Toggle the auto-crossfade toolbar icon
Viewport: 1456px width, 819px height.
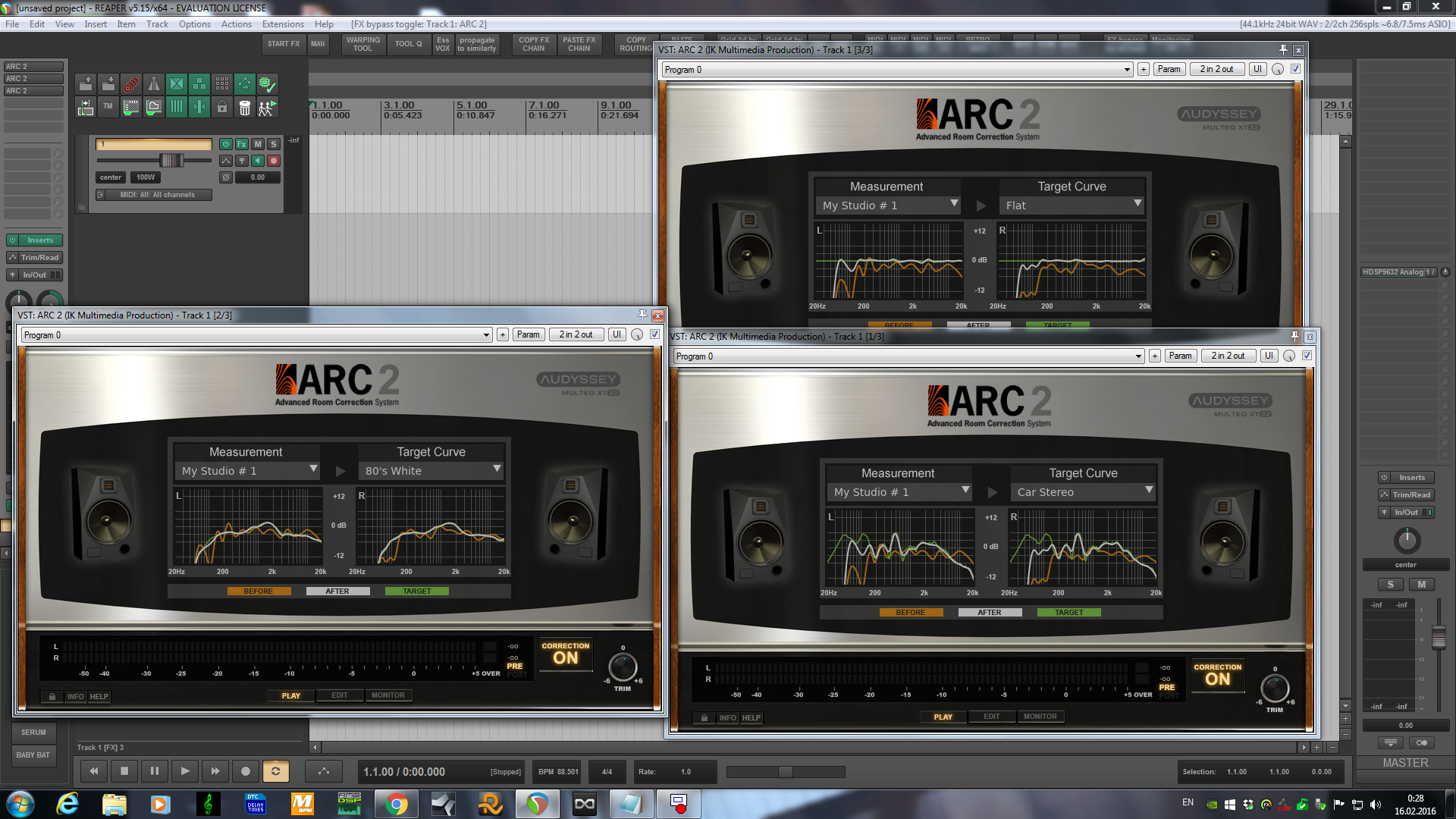177,84
